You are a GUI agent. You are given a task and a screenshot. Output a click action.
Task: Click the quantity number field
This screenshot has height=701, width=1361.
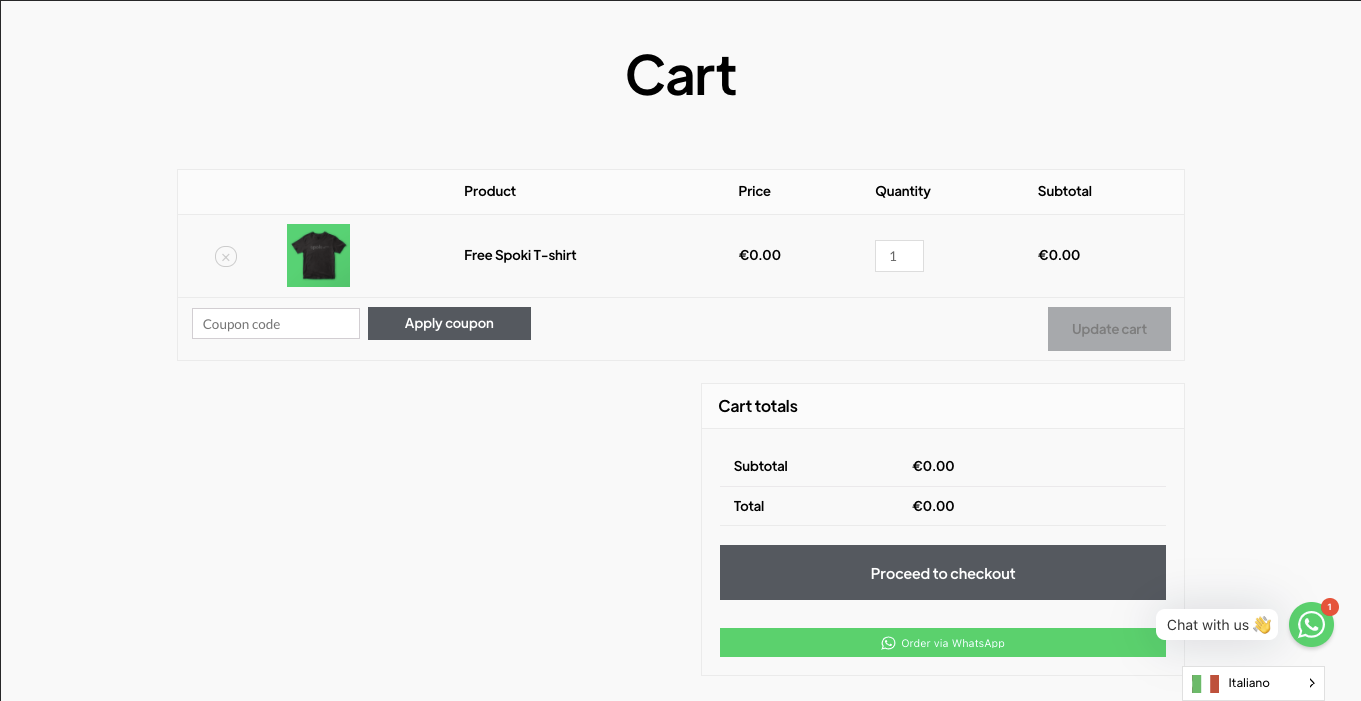[899, 256]
